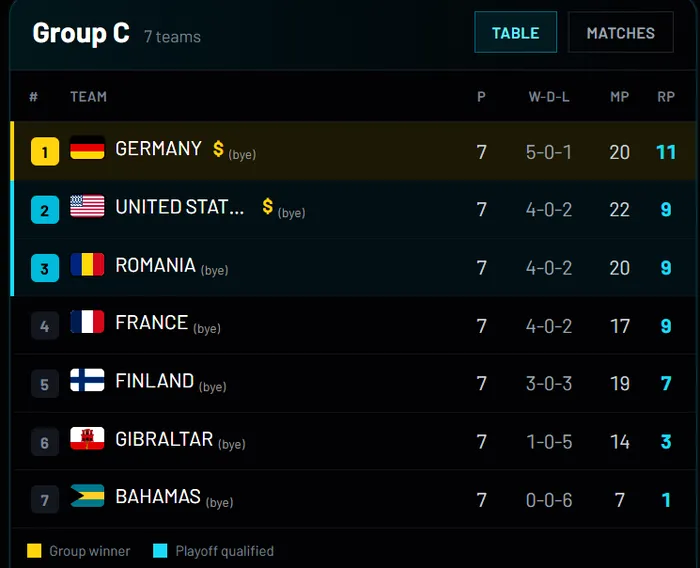Click the RP column header
The image size is (700, 568).
(x=666, y=96)
